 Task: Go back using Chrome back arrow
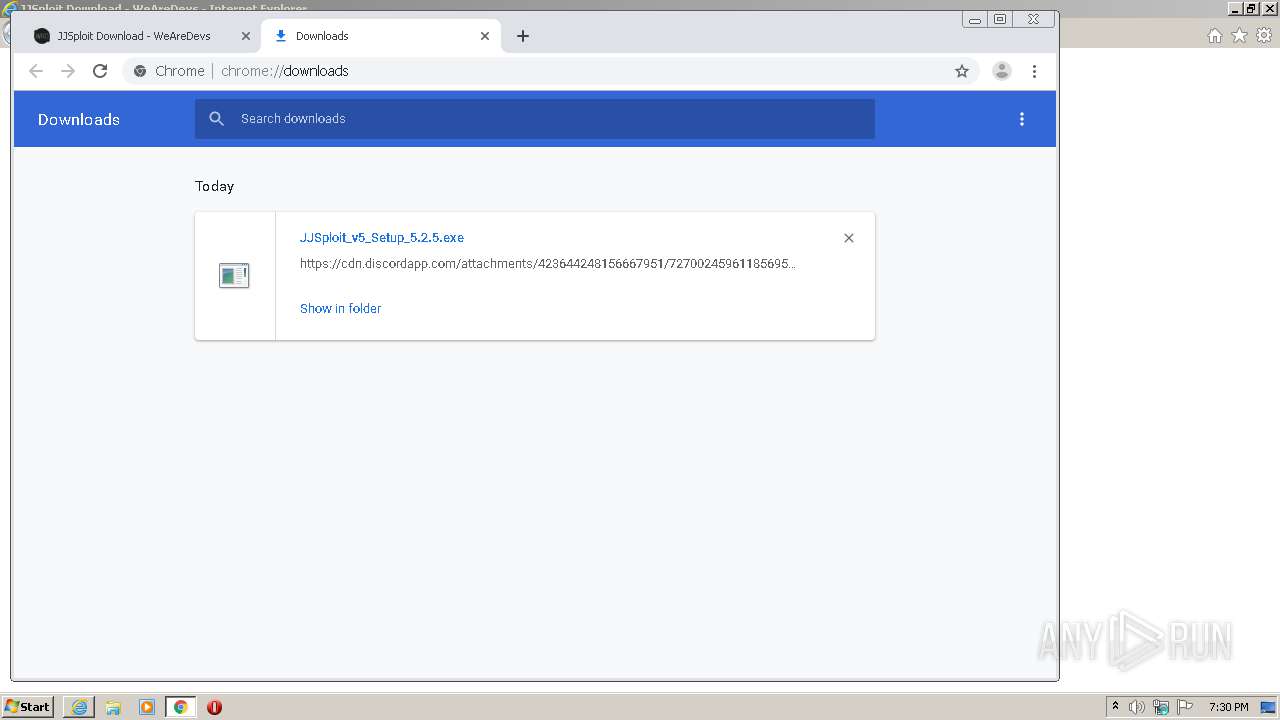(x=36, y=71)
